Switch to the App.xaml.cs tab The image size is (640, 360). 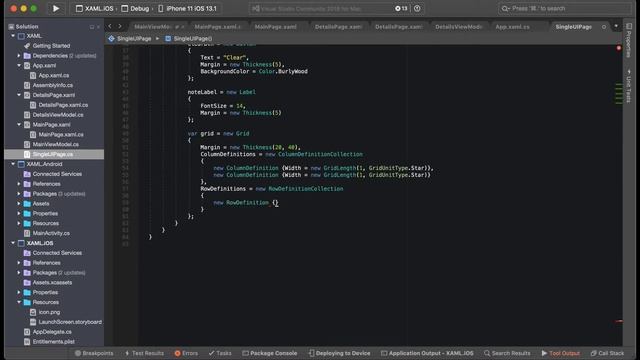pos(512,27)
